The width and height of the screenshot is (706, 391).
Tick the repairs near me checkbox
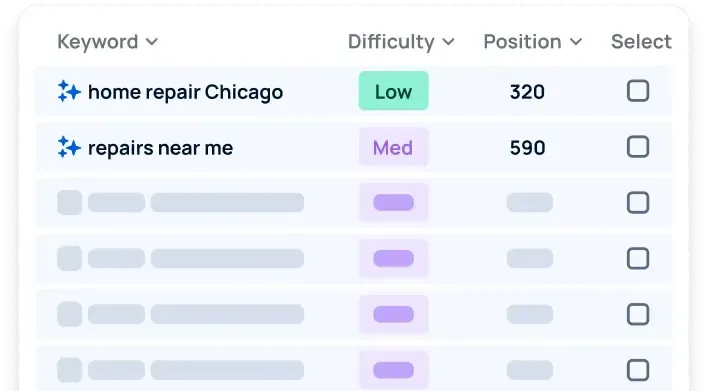pyautogui.click(x=638, y=147)
